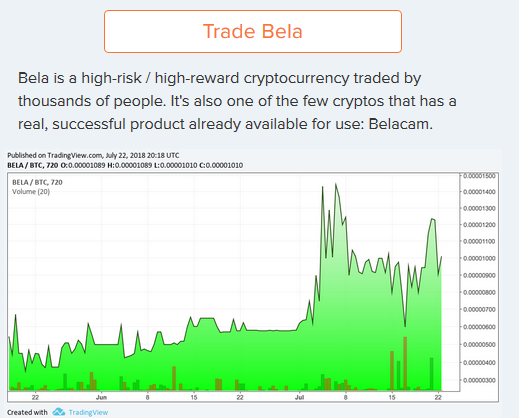Click the 15 July date axis label
This screenshot has width=519, height=418.
coord(392,397)
